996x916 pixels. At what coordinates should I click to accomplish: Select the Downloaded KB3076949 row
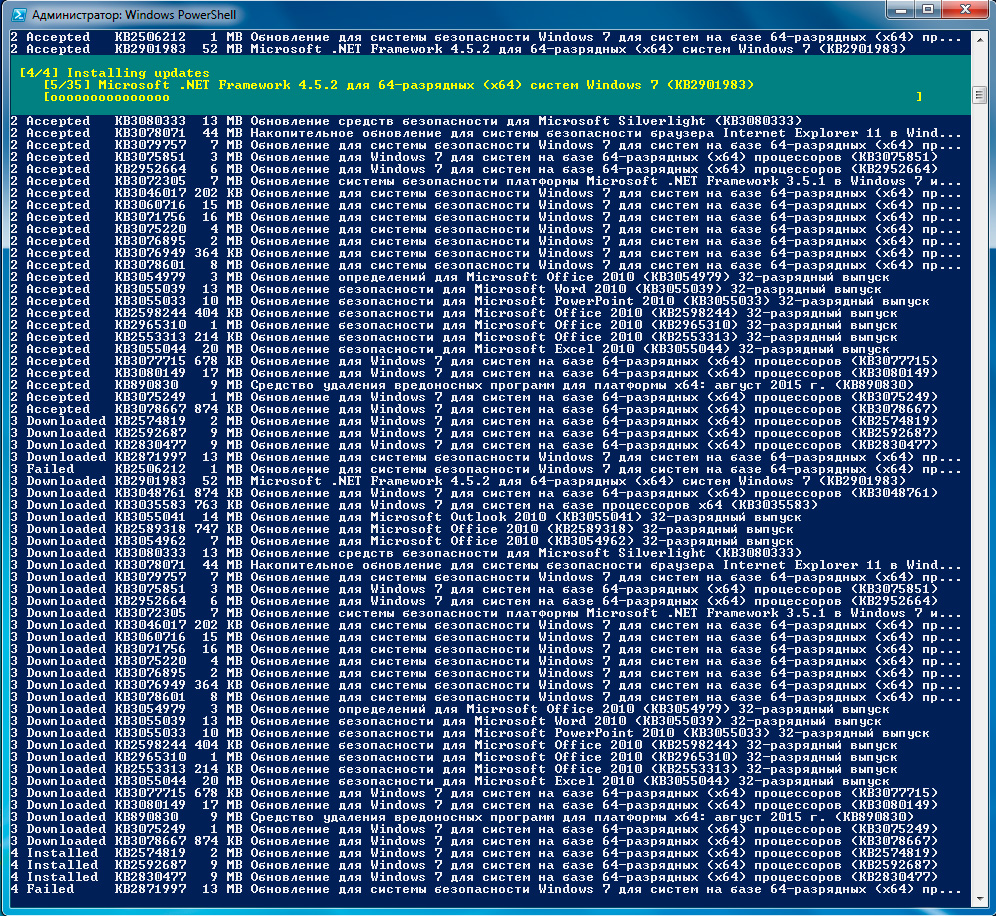click(x=486, y=685)
